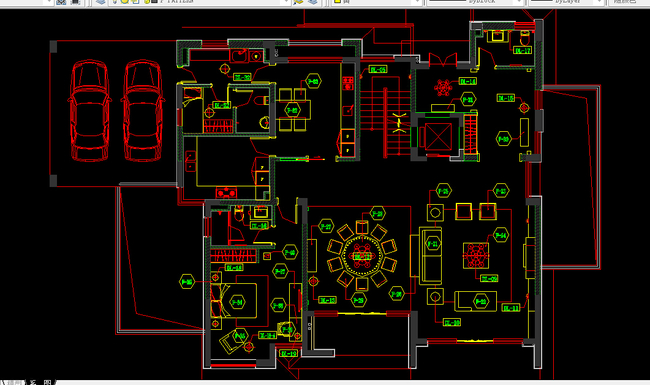Open the Layer Properties Manager icon
Image resolution: width=650 pixels, height=385 pixels.
[x=101, y=2]
